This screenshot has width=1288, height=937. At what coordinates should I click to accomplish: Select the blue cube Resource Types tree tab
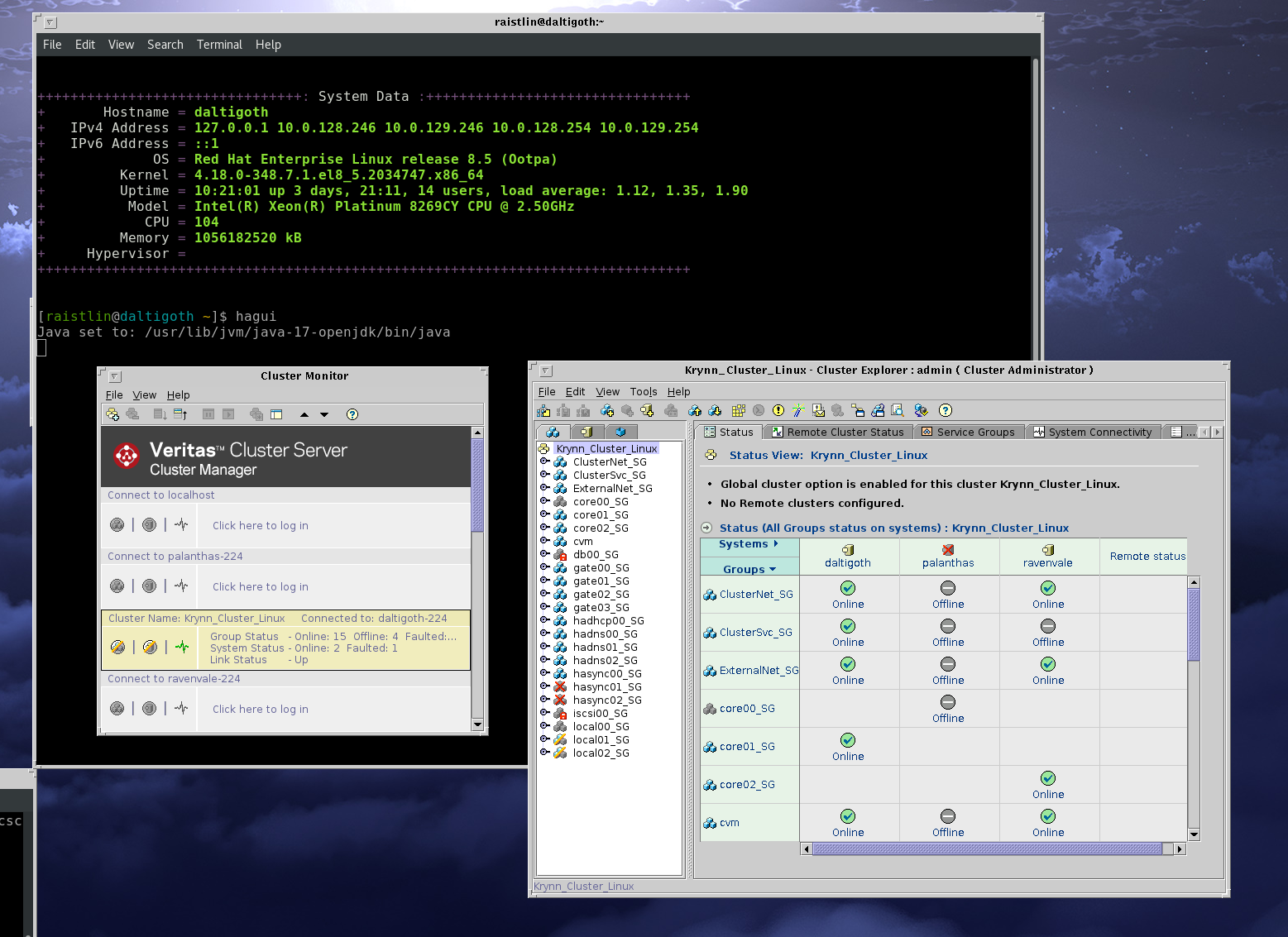click(x=620, y=432)
